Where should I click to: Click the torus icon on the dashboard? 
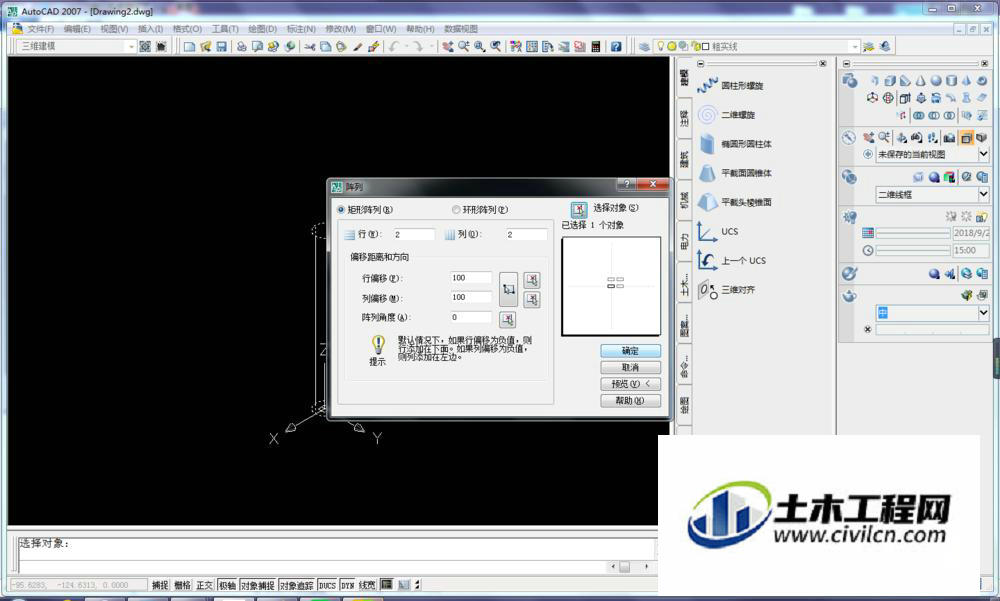tap(982, 81)
